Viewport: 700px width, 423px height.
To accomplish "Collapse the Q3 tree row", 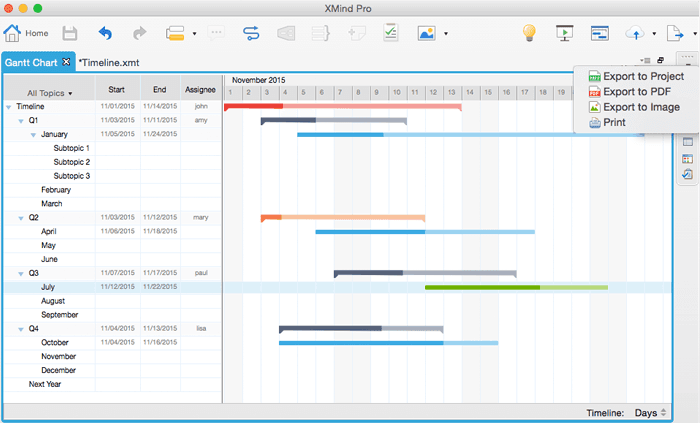I will click(x=21, y=274).
